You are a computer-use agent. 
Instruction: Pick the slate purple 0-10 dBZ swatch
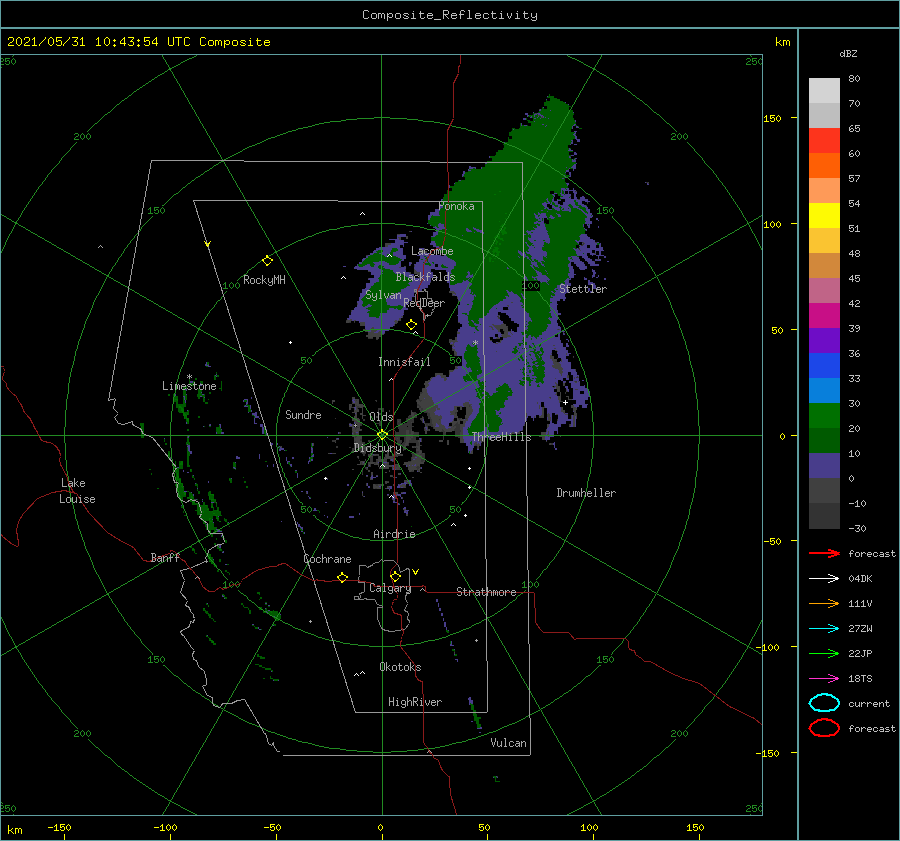(x=824, y=466)
